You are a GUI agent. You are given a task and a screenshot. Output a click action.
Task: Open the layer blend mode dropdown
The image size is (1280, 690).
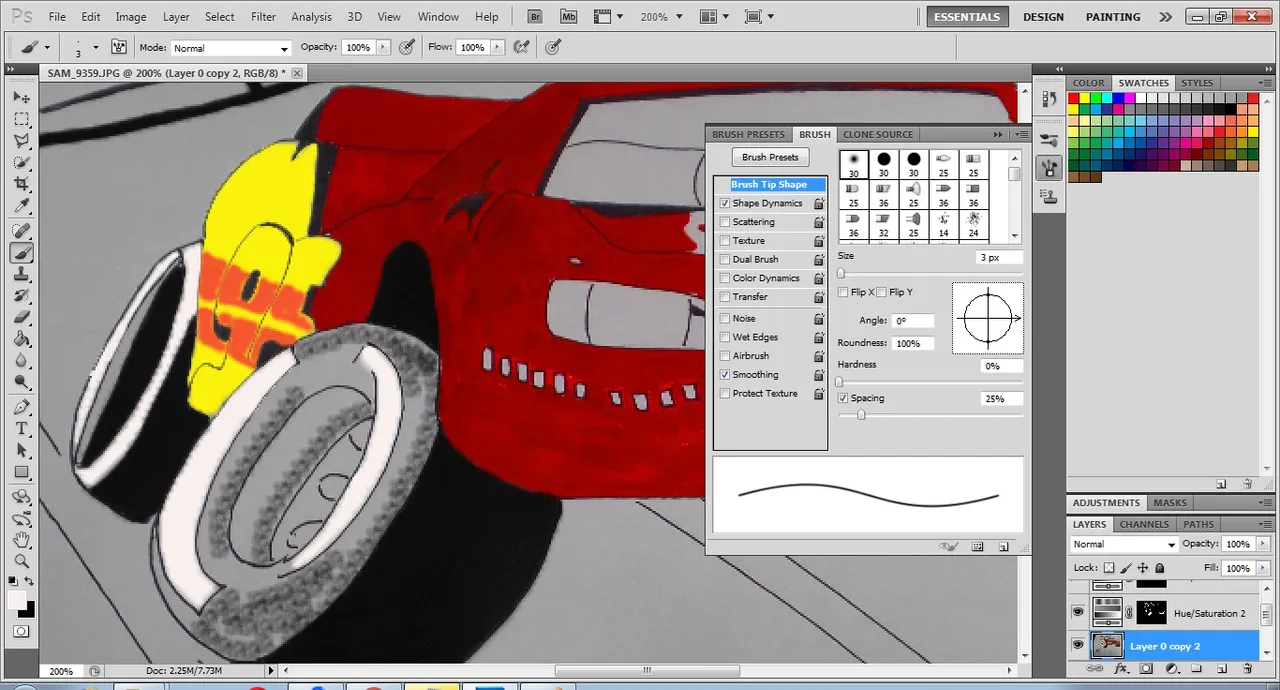(x=1124, y=544)
